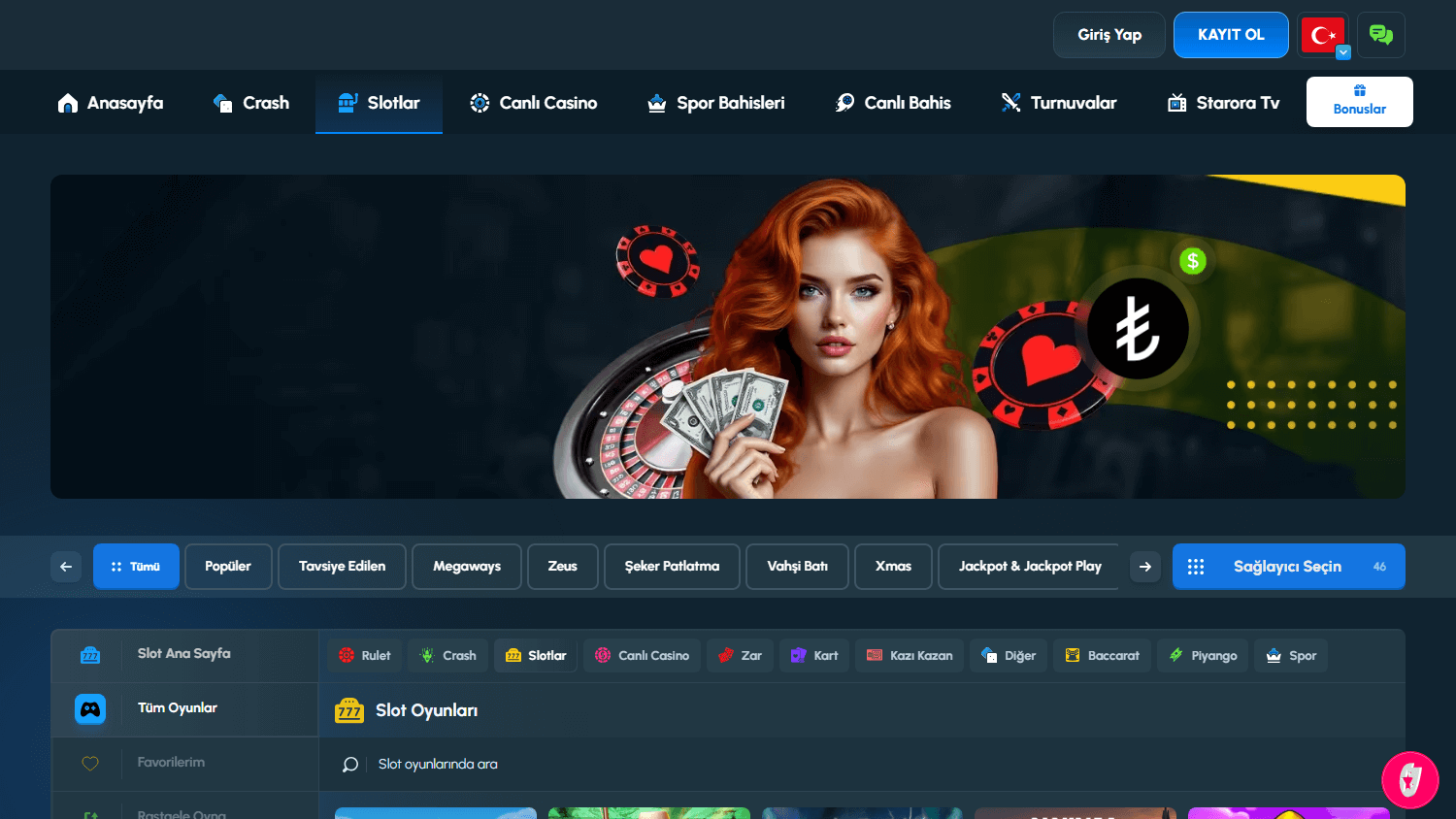Activate the Popüler games filter
This screenshot has height=819, width=1456.
tap(228, 566)
